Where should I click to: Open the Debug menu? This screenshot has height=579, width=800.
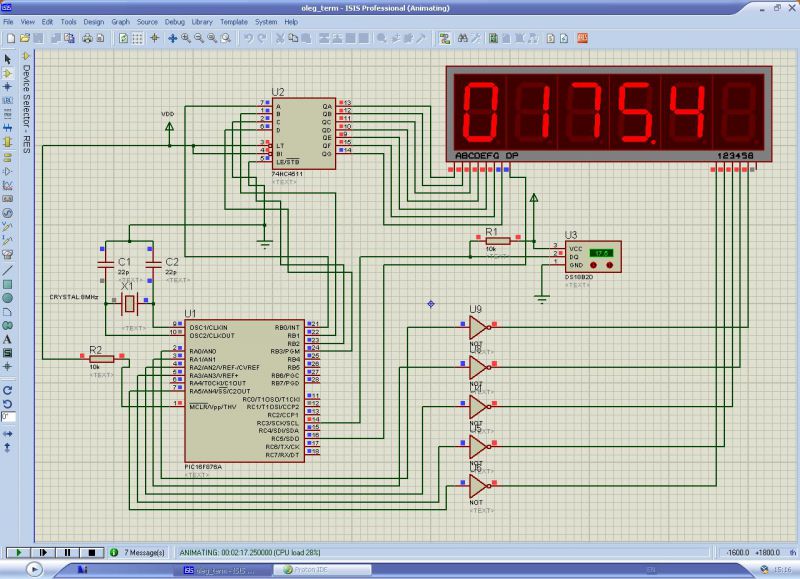click(174, 22)
